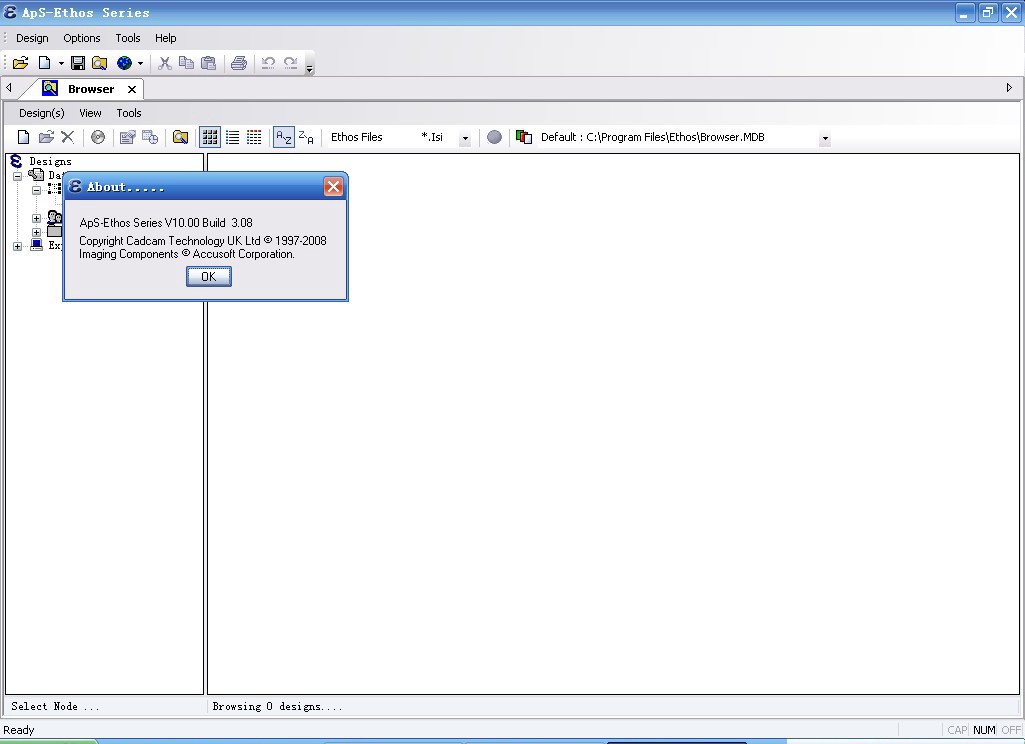Collapse the dotted-square sub-node

[x=37, y=190]
